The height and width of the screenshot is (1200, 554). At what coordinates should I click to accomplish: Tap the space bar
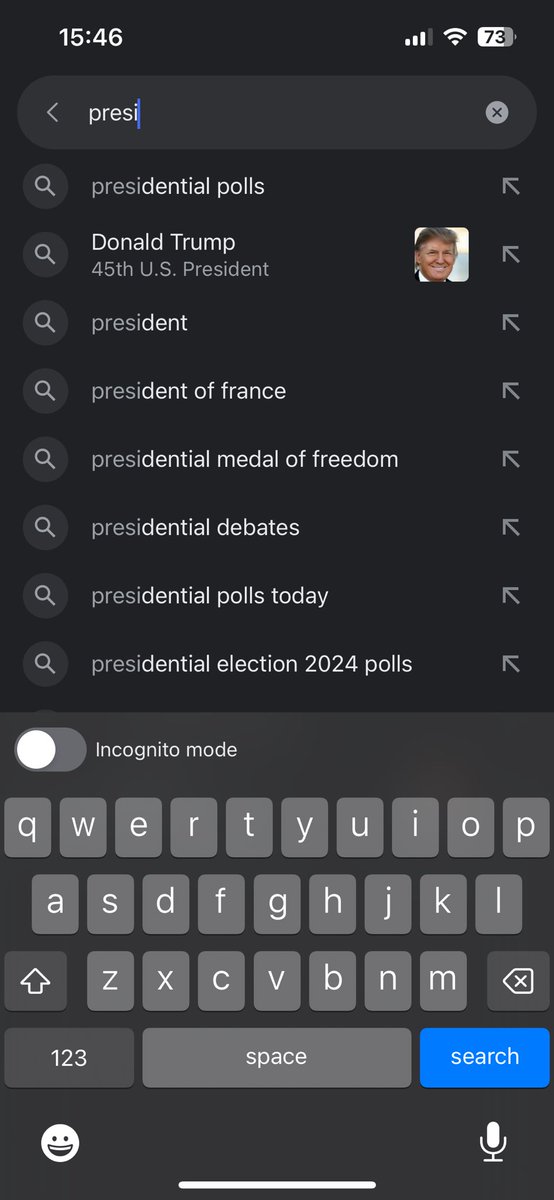276,1057
